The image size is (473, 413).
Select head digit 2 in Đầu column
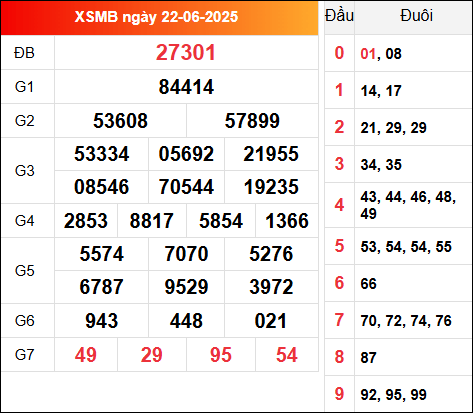339,127
